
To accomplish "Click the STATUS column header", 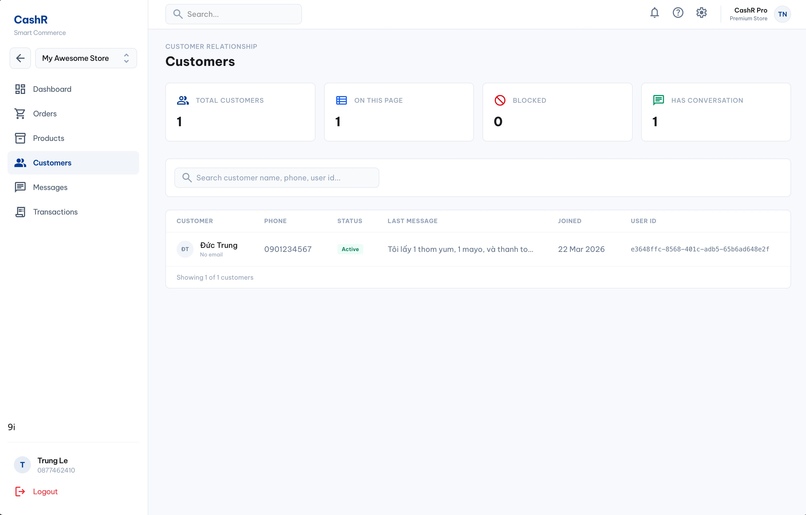I will click(350, 221).
